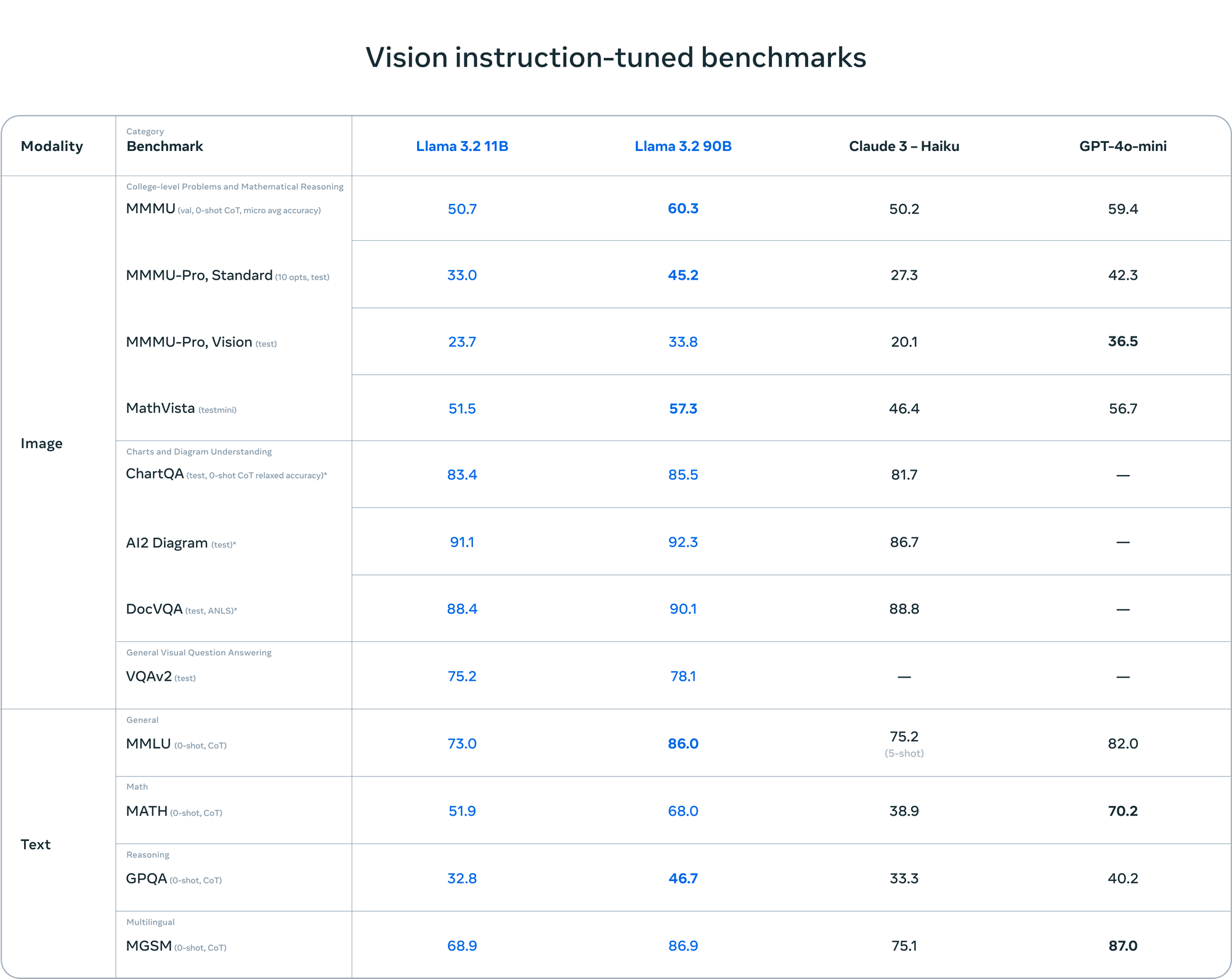This screenshot has height=979, width=1232.
Task: Click the DocVQA benchmark label
Action: [154, 609]
